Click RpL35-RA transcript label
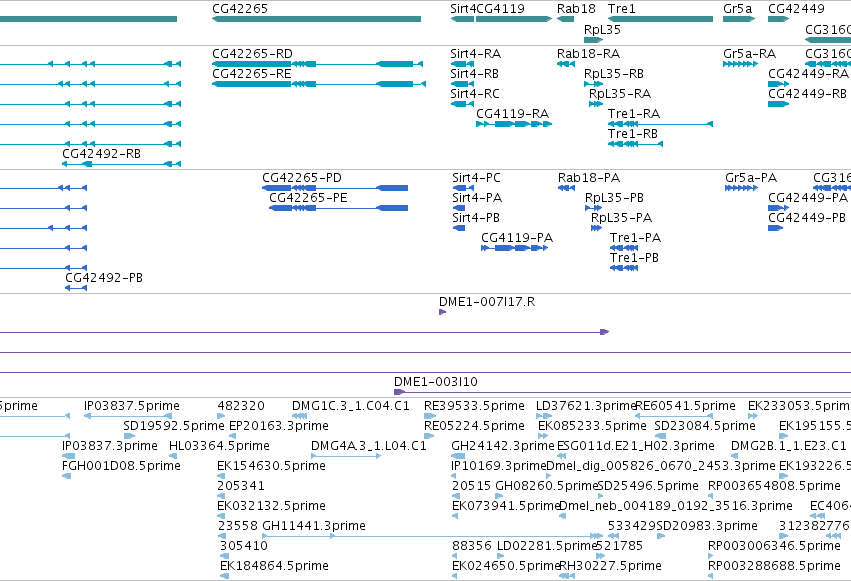 point(620,94)
